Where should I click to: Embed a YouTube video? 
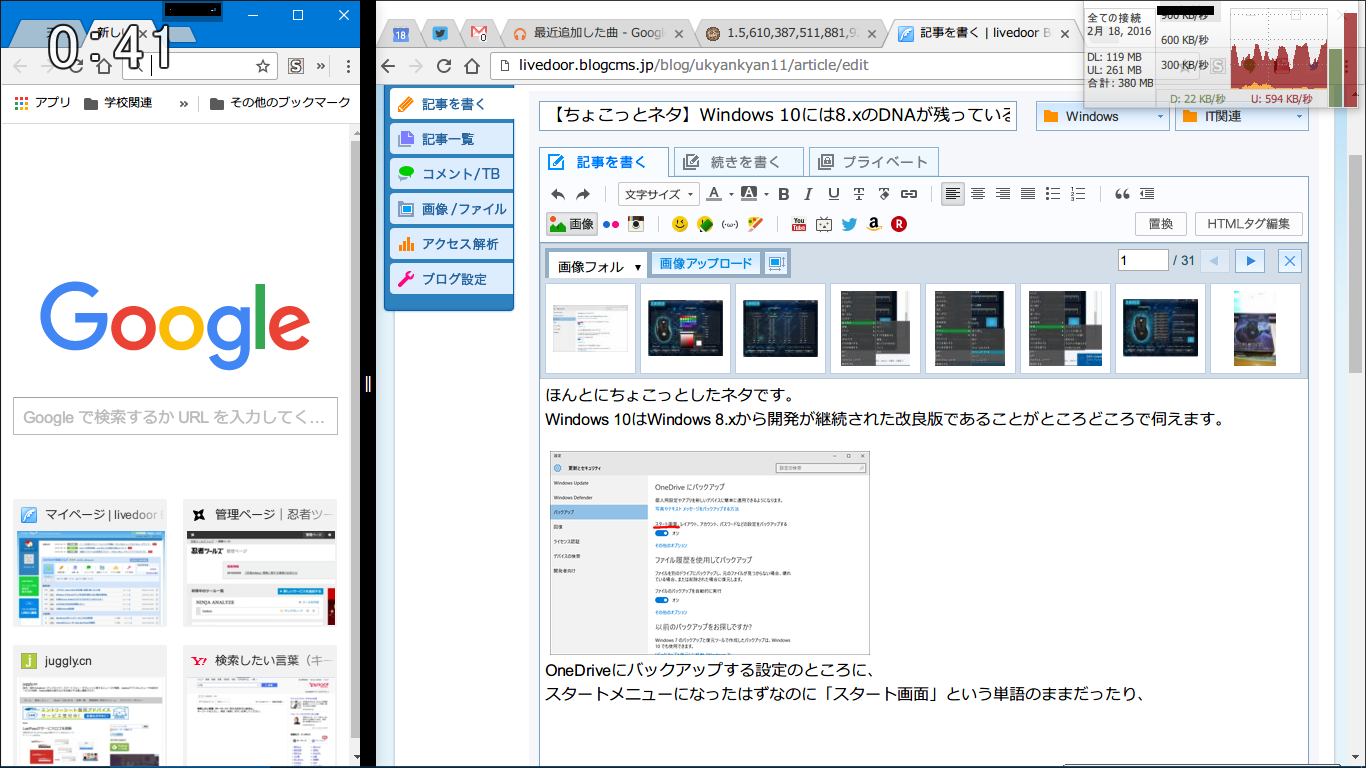(799, 224)
